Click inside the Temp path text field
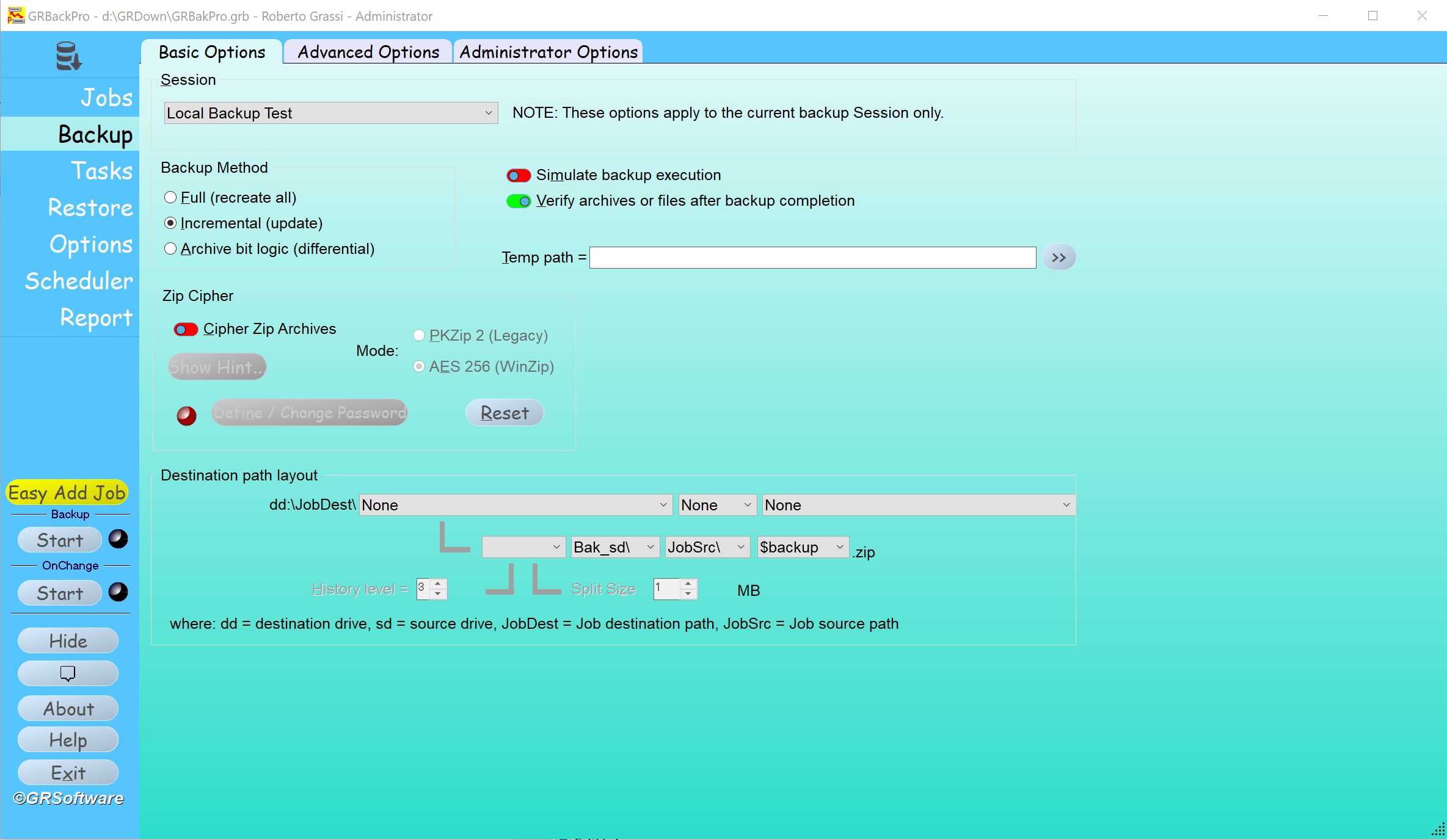The width and height of the screenshot is (1447, 840). click(x=812, y=258)
